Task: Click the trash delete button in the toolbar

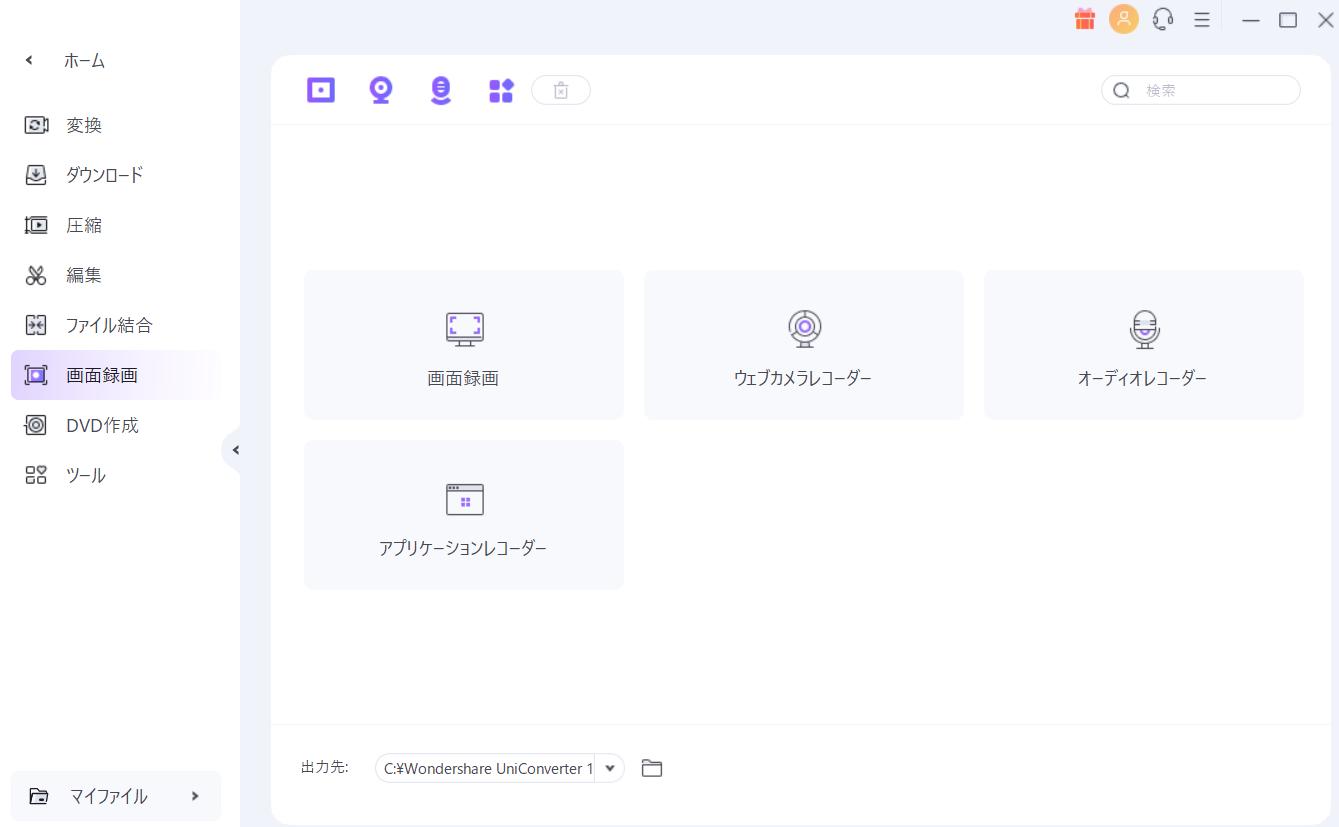Action: (x=561, y=90)
